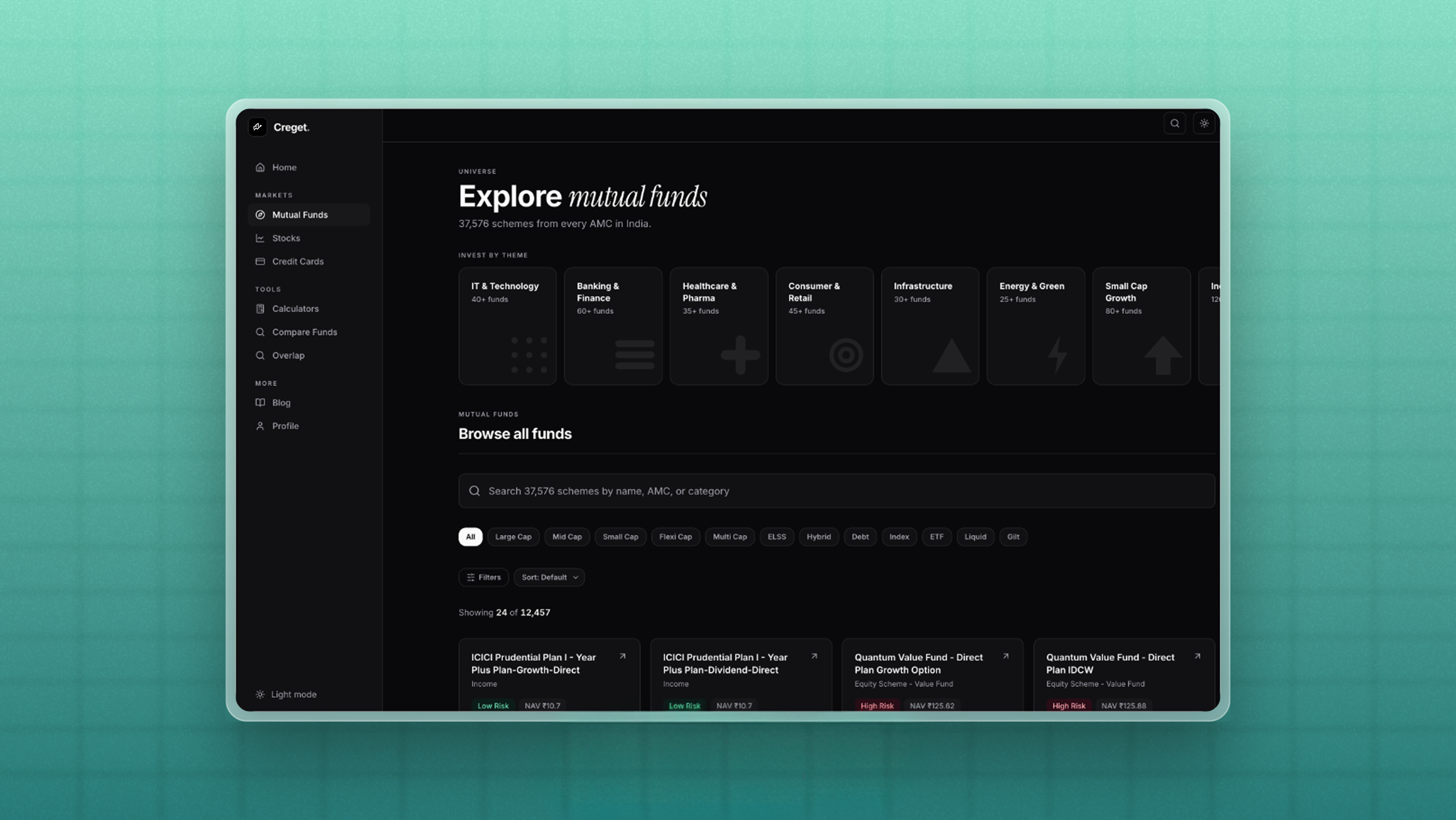Viewport: 1456px width, 820px height.
Task: Open search via top-right magnifier icon
Action: coord(1174,123)
